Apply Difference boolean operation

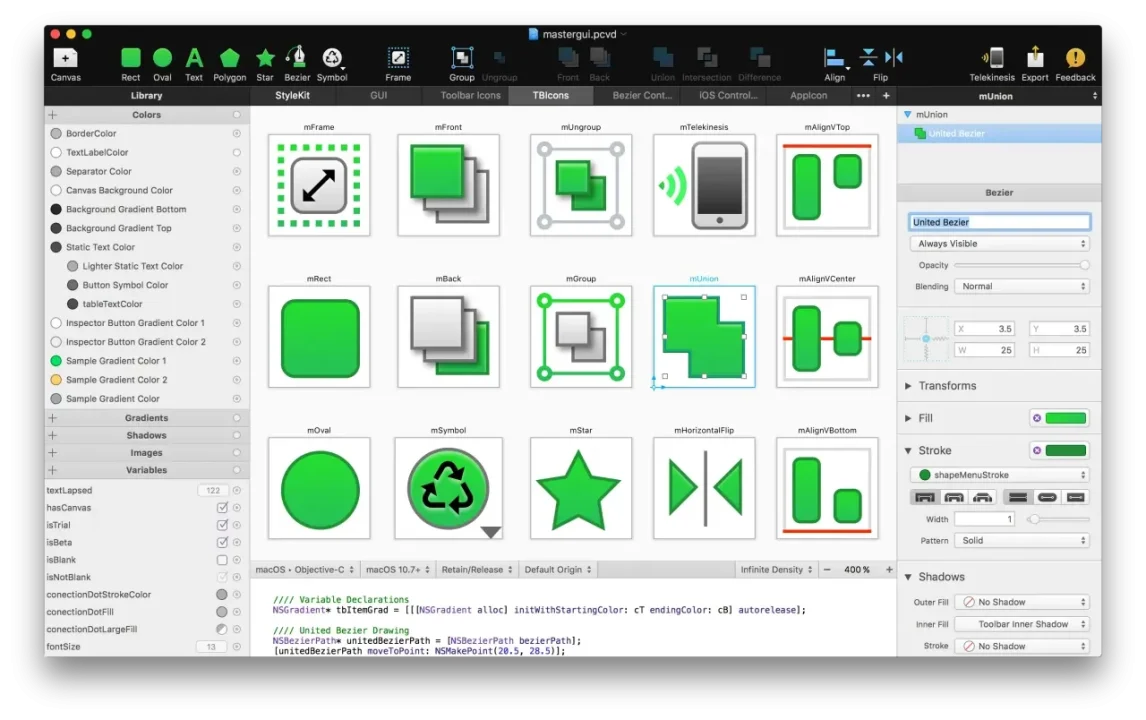[x=759, y=64]
